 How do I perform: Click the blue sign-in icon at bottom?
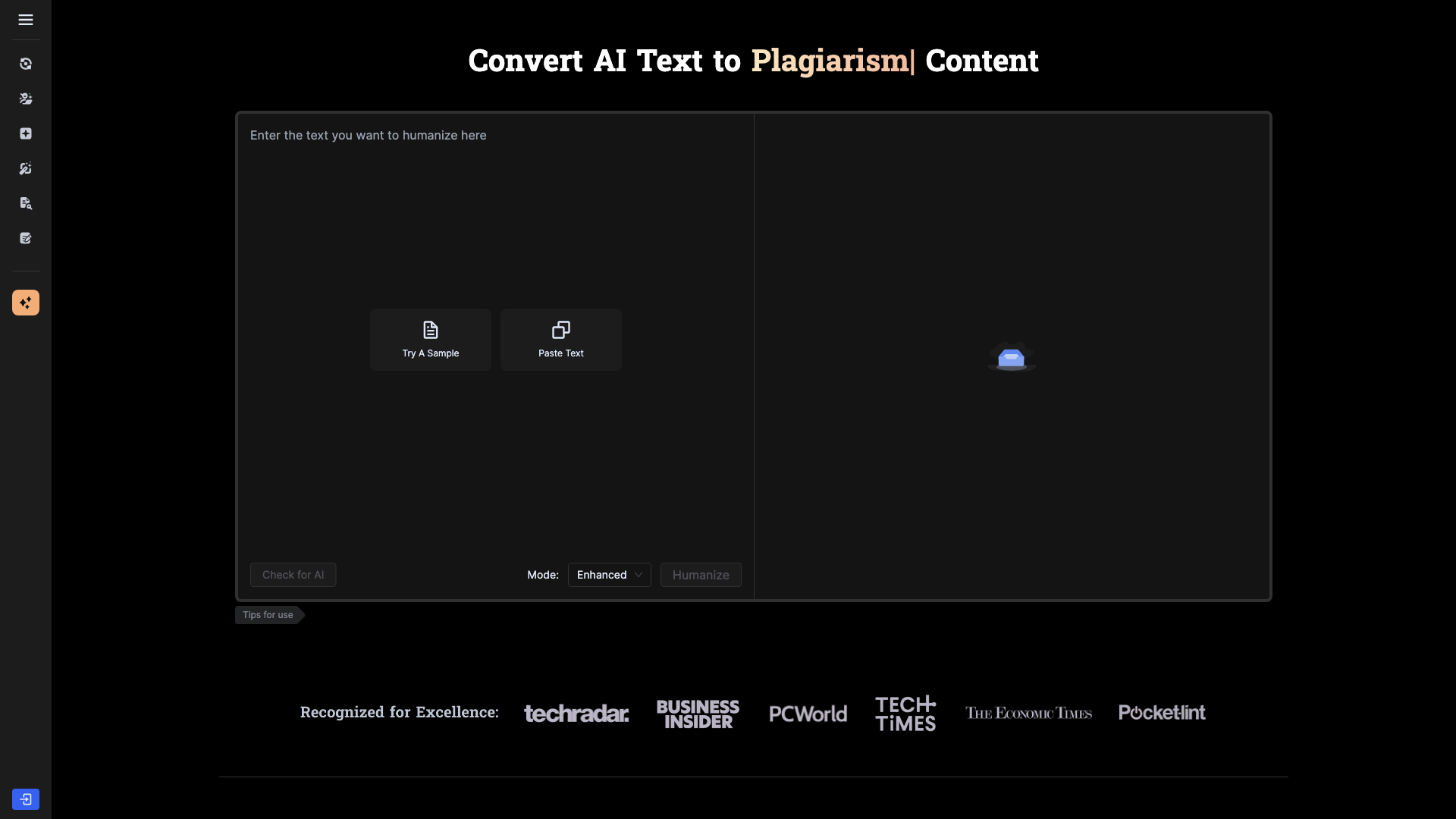26,799
